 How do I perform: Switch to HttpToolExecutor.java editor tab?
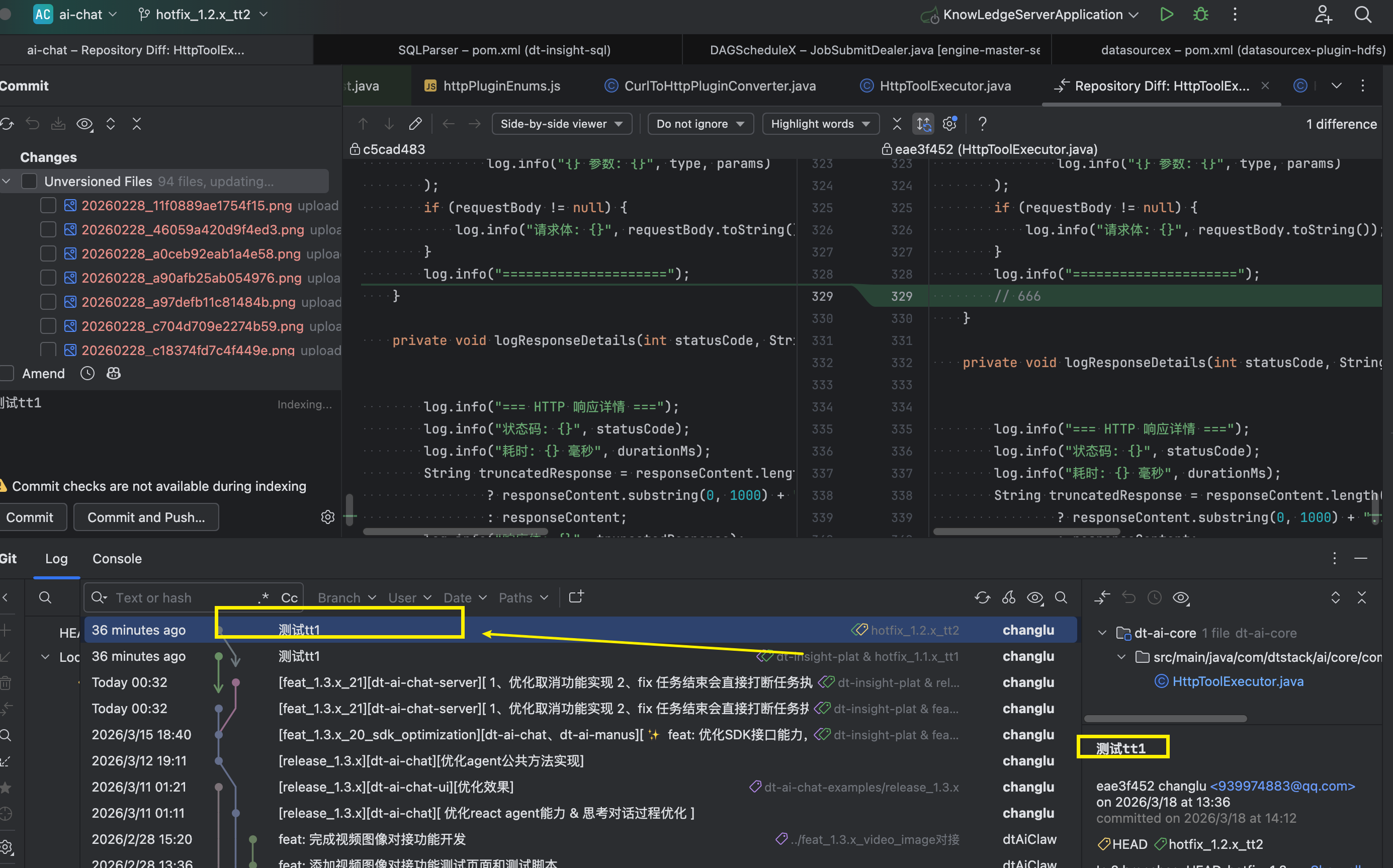tap(935, 85)
